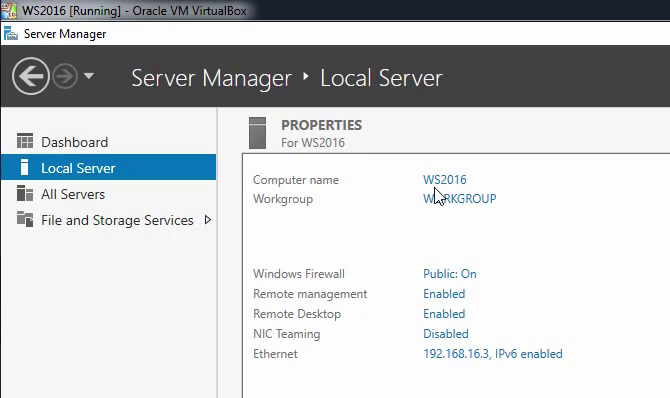Click the Local Server icon in sidebar
The image size is (670, 398).
pyautogui.click(x=24, y=167)
